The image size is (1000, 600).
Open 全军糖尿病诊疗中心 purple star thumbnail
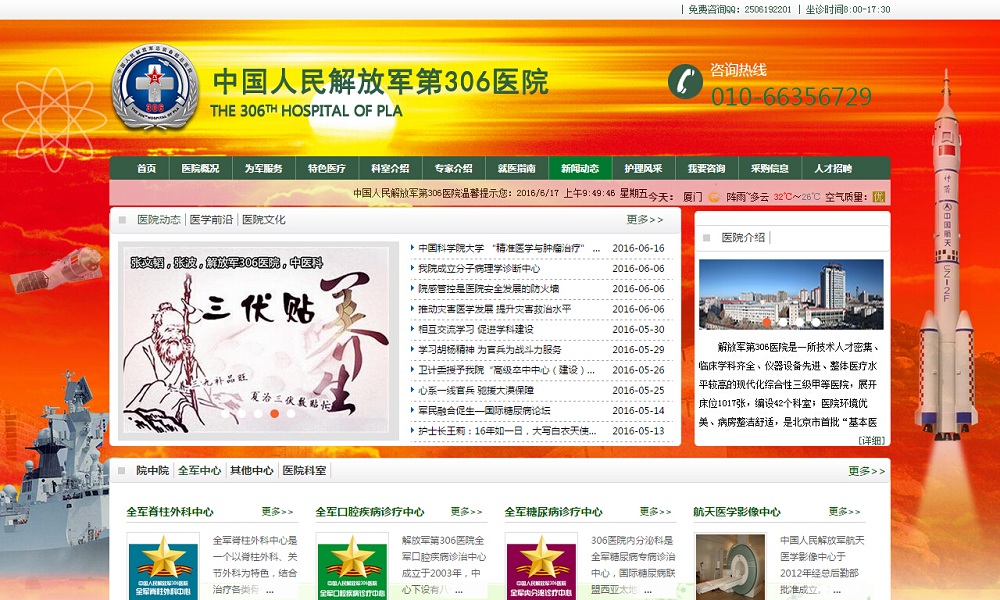click(x=541, y=566)
